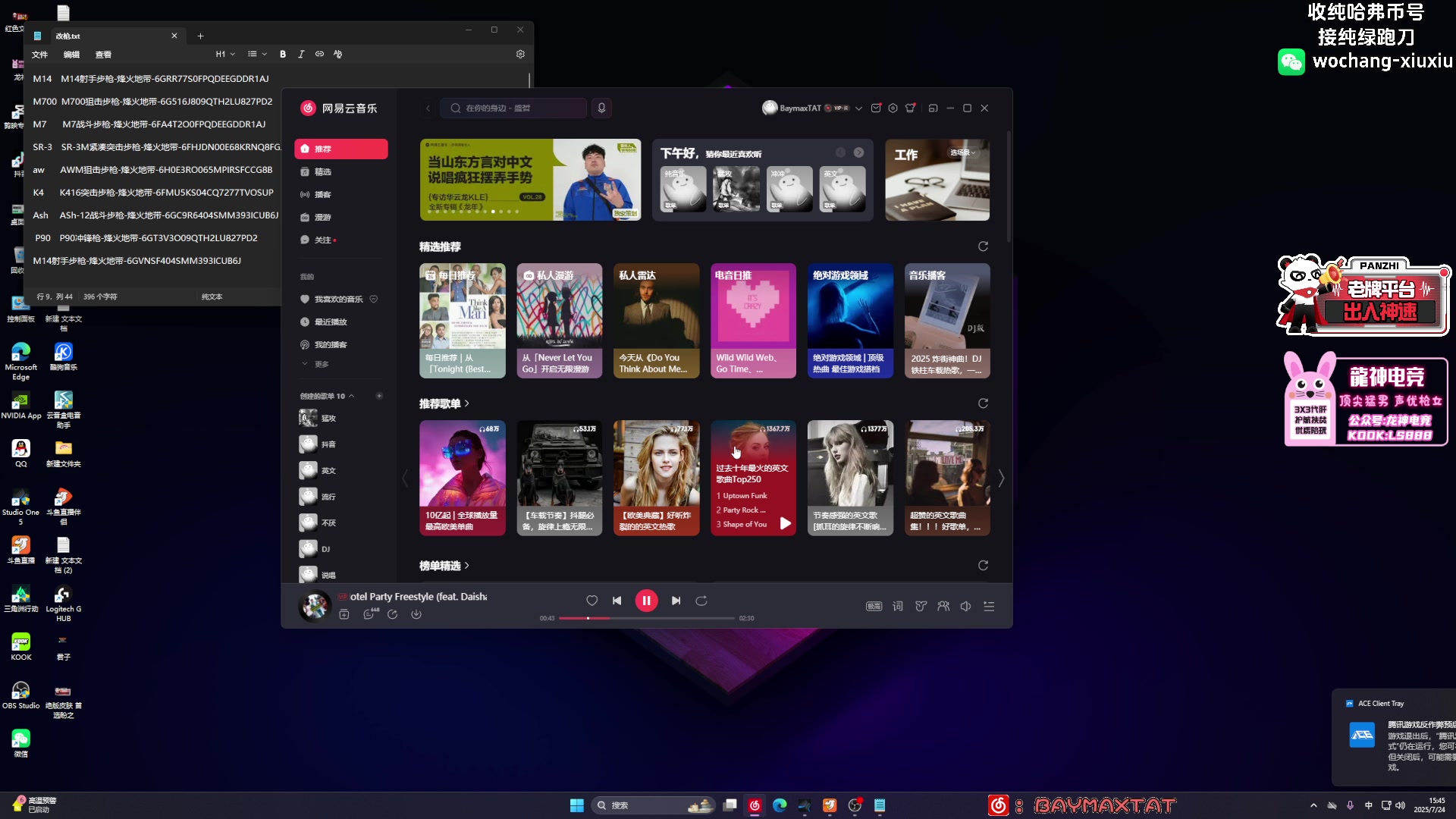
Task: Add a new playlist with plus icon
Action: 379,396
